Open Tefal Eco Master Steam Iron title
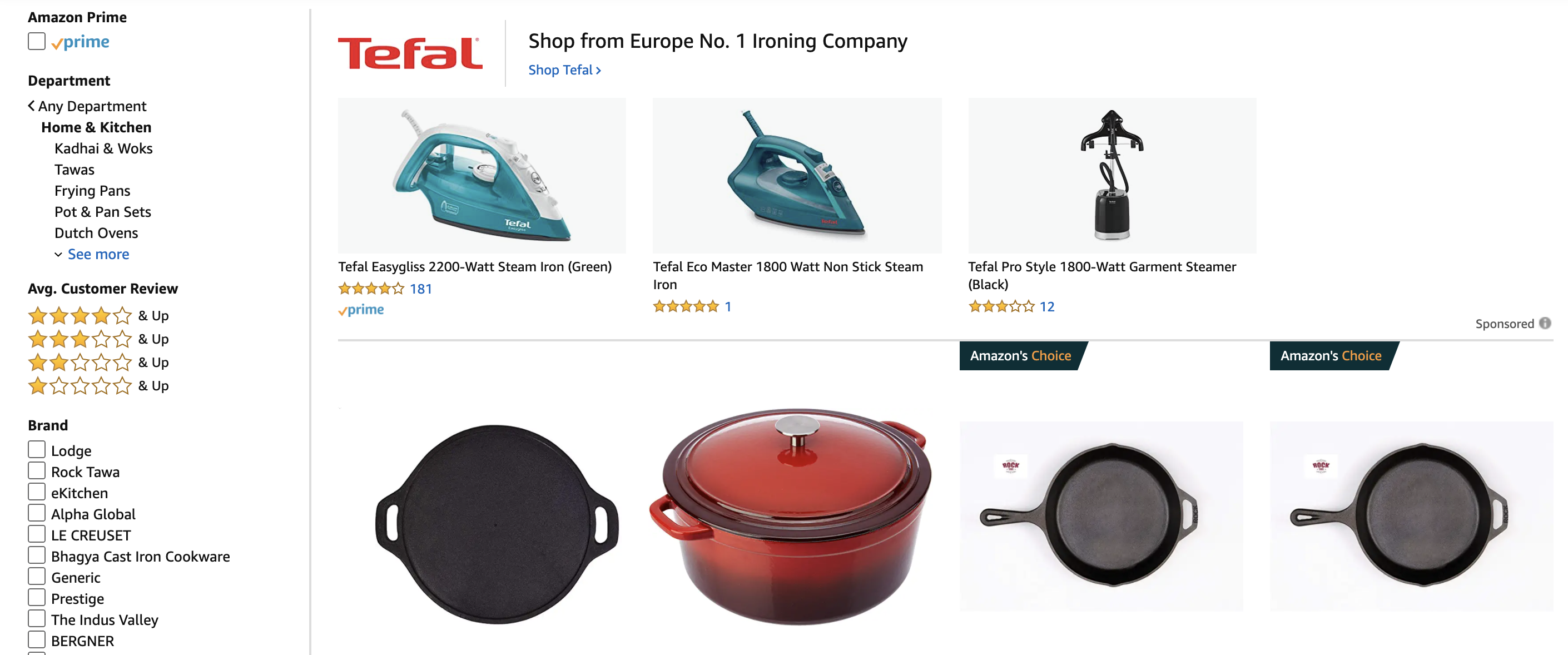This screenshot has width=1568, height=655. 788,275
